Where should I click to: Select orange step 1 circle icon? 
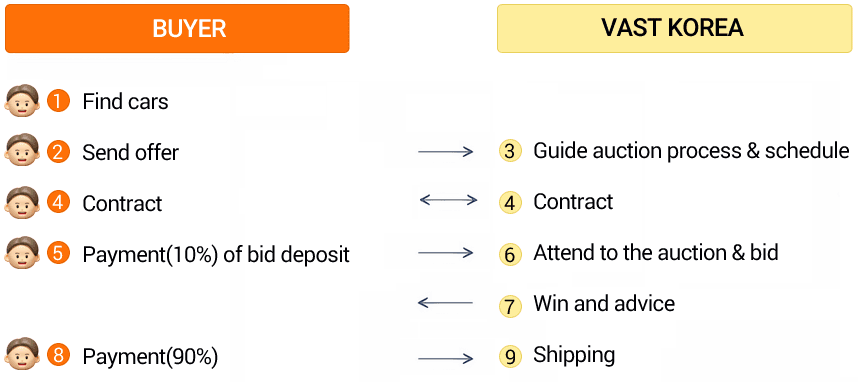(58, 101)
